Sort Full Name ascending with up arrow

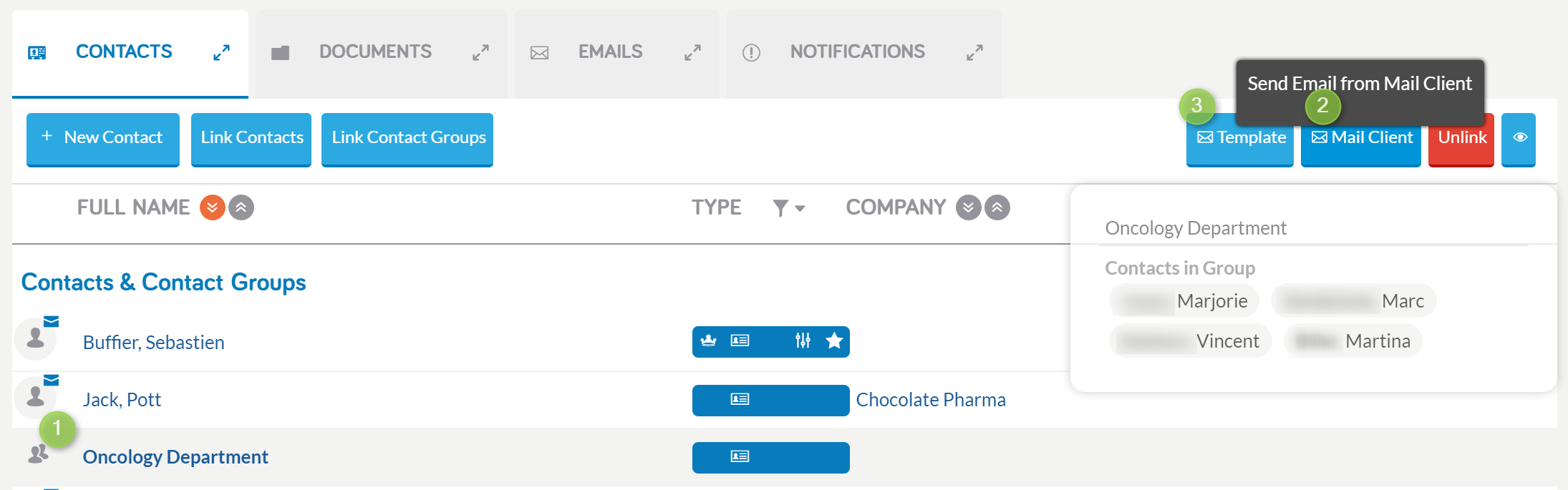[x=241, y=207]
